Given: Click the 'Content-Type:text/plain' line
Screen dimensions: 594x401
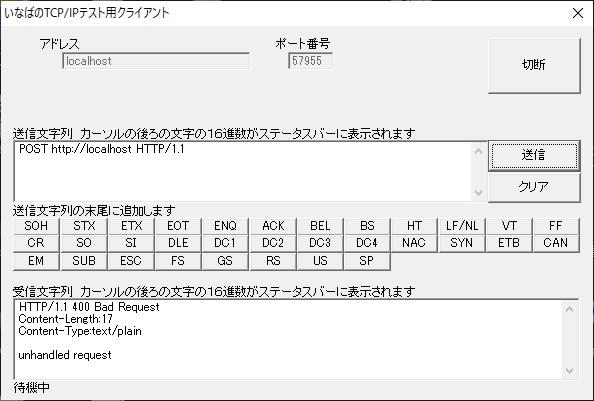Looking at the screenshot, I should click(x=80, y=331).
